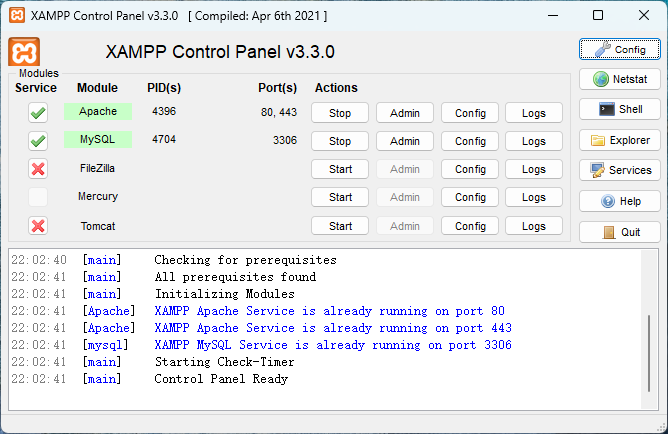Click the 'Checking for prerequisites' log line
The height and width of the screenshot is (434, 668).
[x=245, y=260]
